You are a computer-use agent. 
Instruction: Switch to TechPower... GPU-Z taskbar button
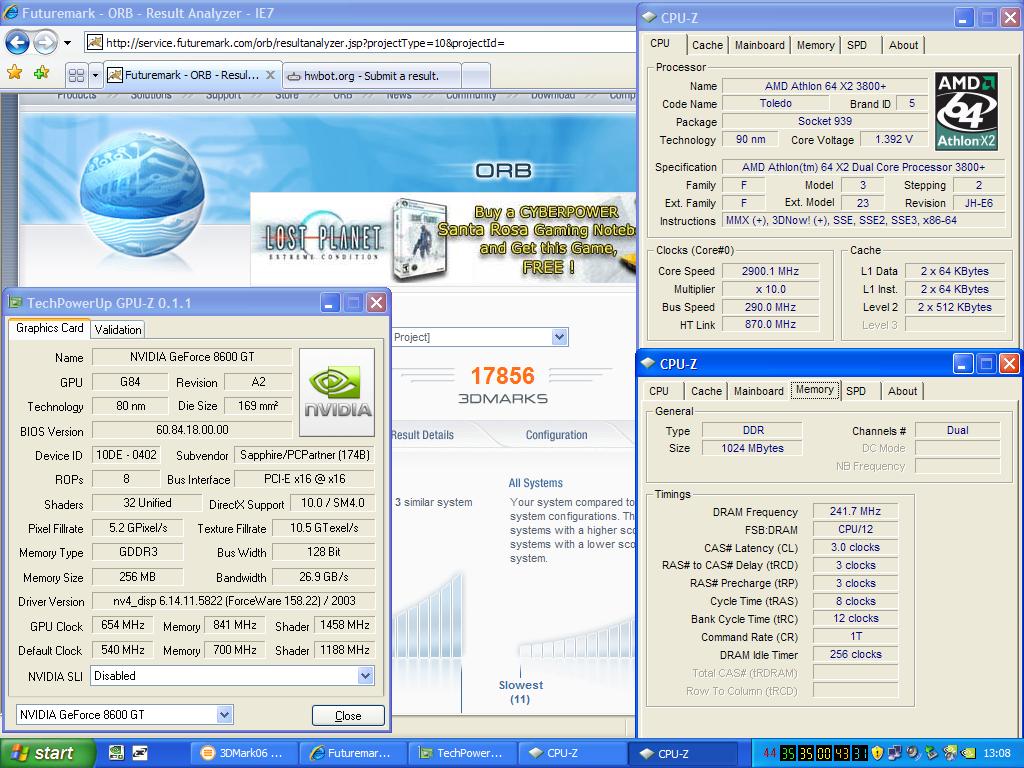tap(462, 753)
